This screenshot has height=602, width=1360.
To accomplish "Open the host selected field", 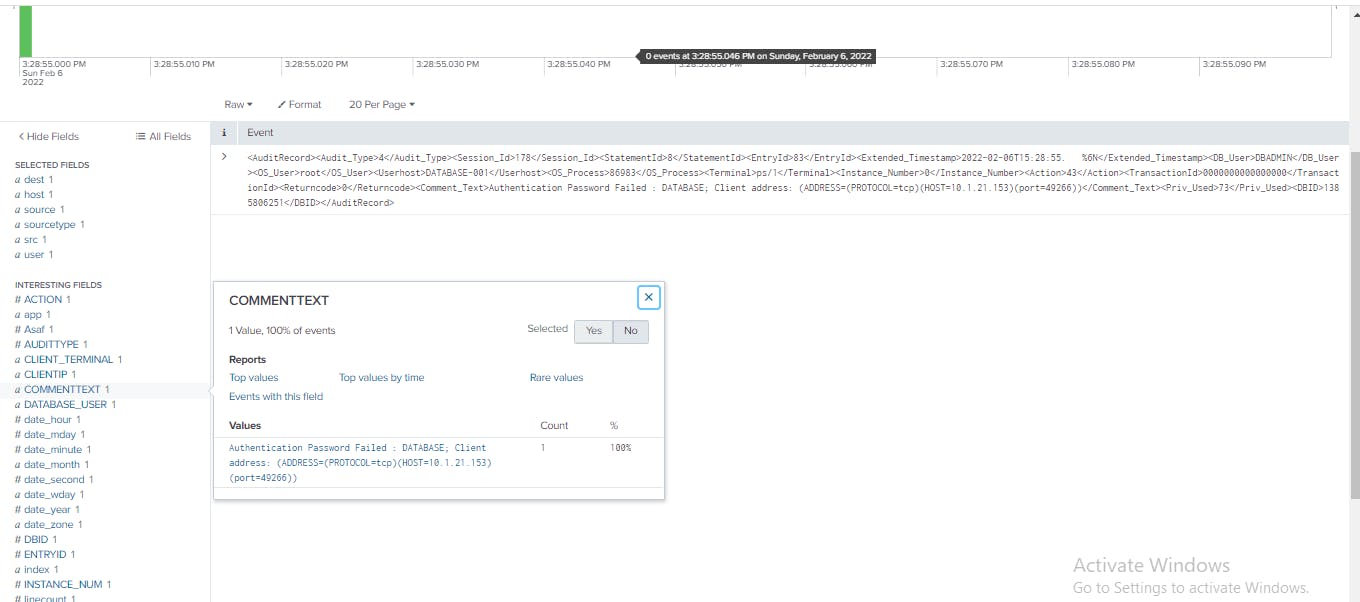I will [34, 195].
